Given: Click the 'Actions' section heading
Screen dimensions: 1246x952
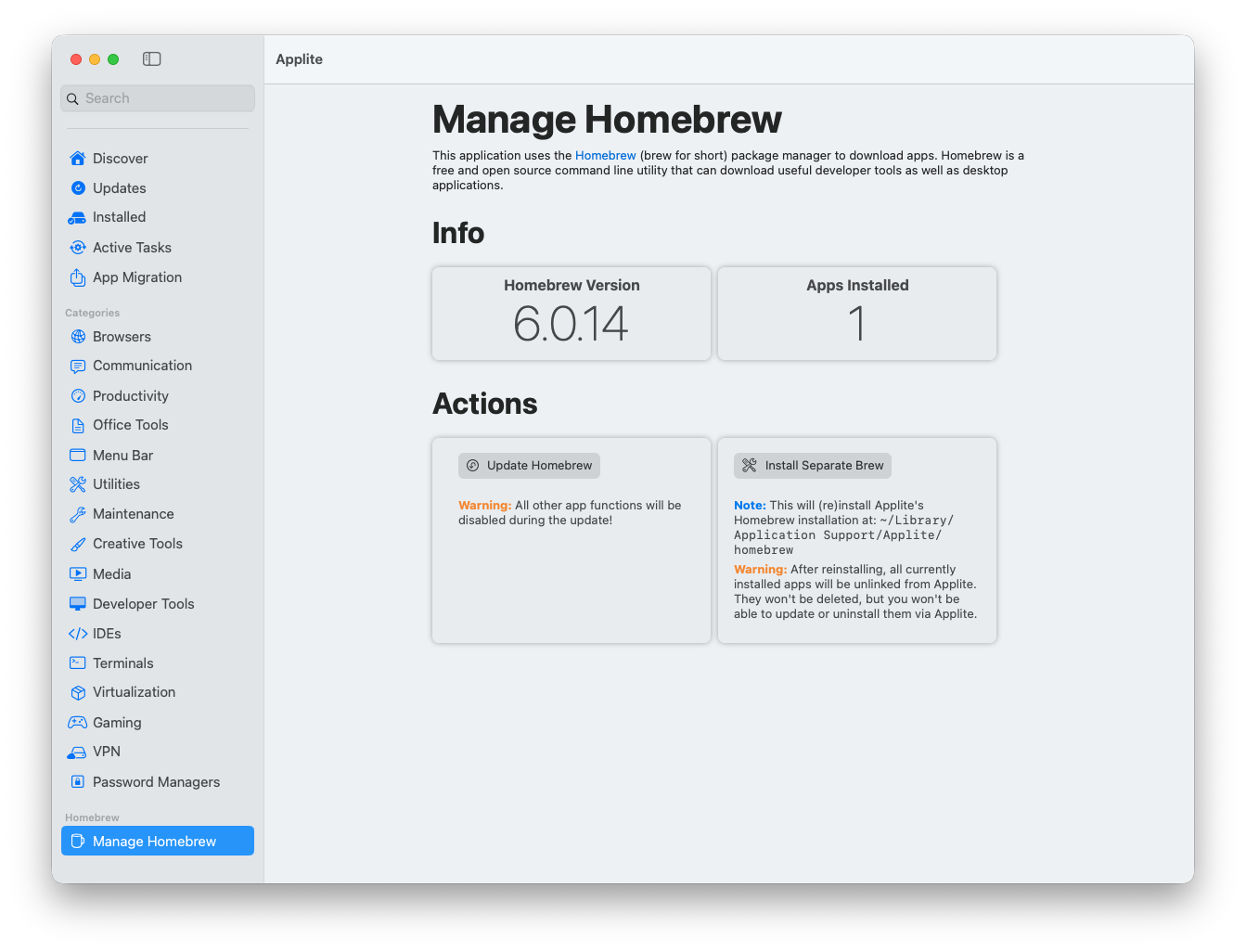Looking at the screenshot, I should coord(485,404).
